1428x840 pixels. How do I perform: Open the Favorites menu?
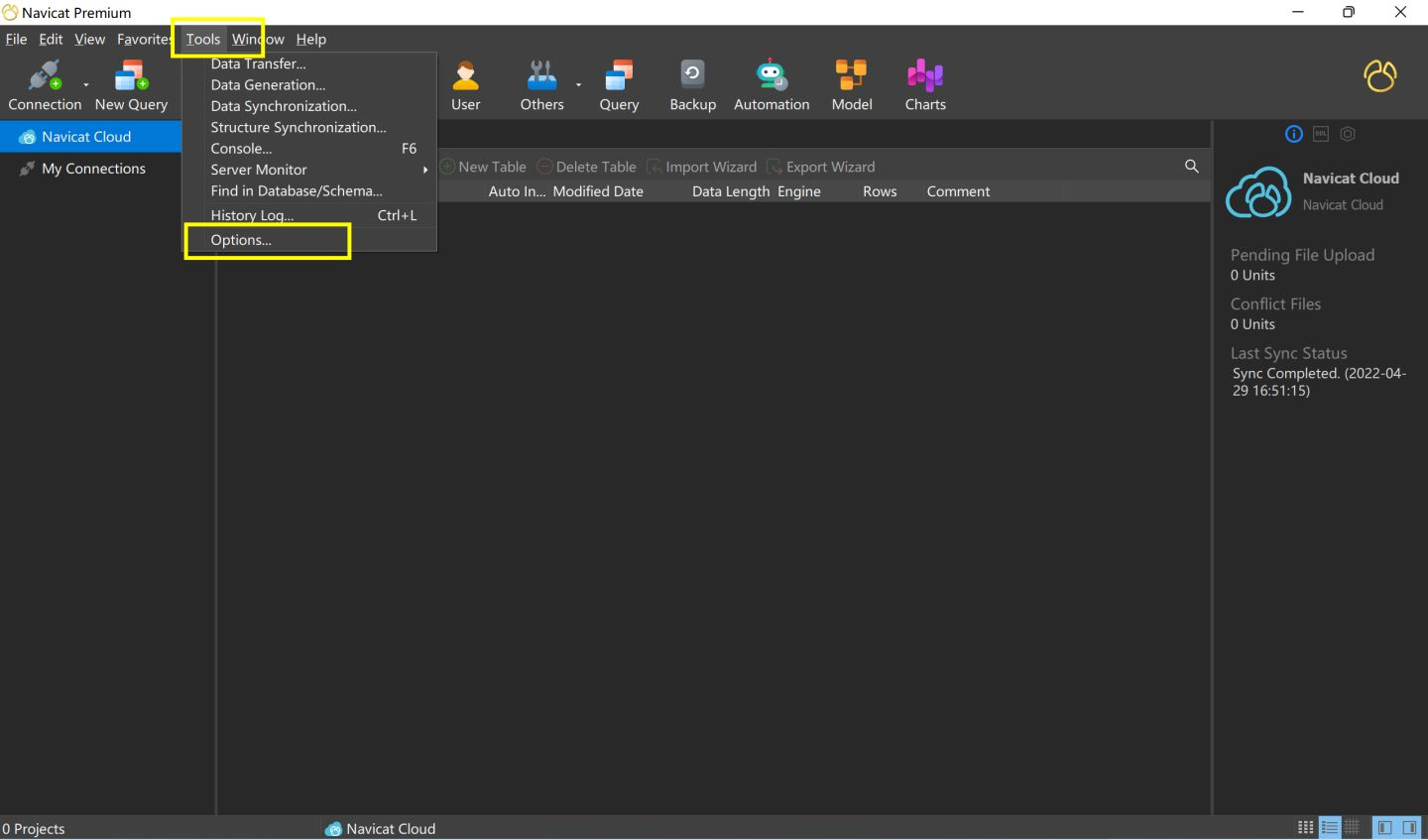pos(145,39)
